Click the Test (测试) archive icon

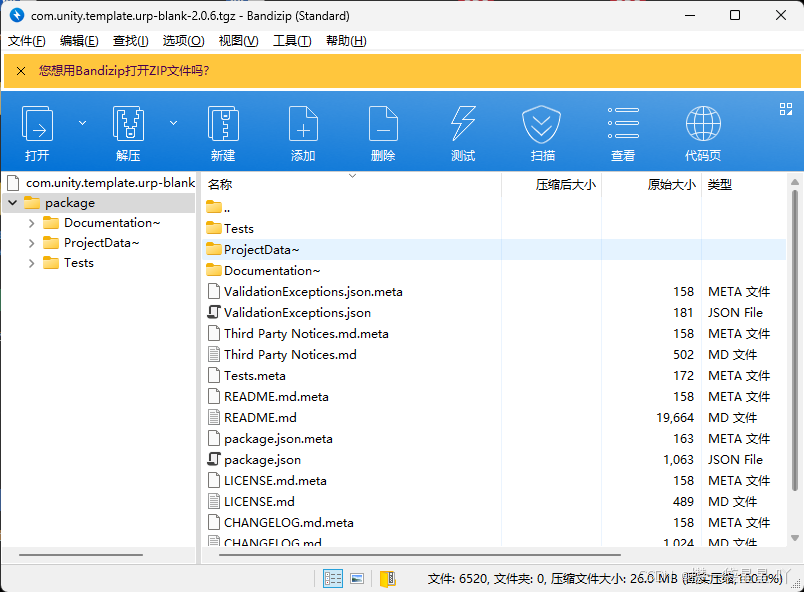(463, 124)
